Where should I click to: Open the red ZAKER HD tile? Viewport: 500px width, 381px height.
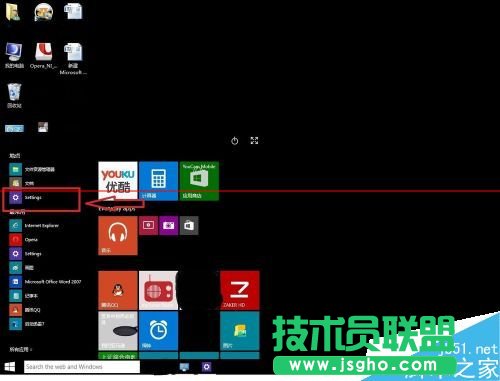240,290
